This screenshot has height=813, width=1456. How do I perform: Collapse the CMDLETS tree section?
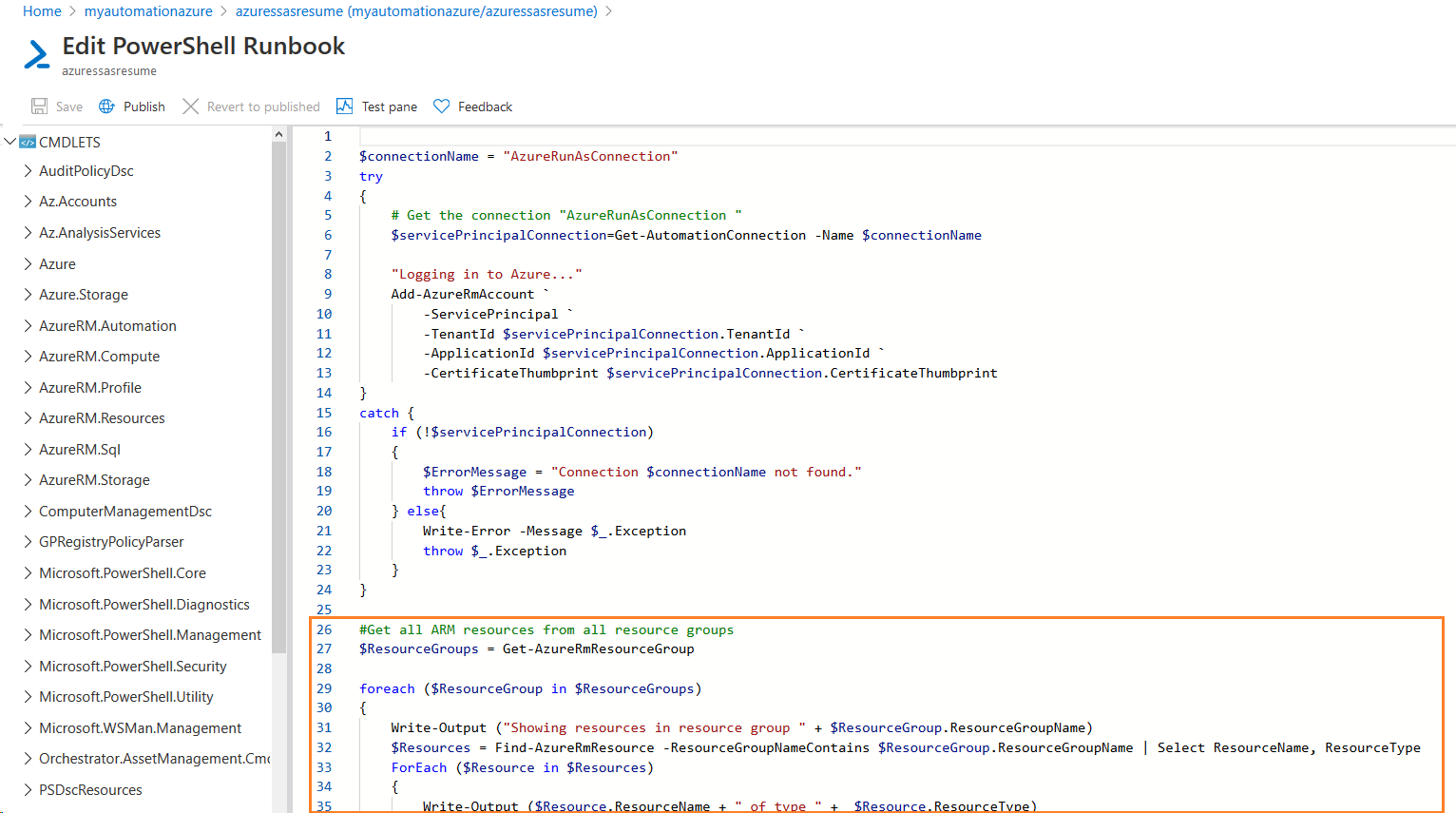coord(10,142)
